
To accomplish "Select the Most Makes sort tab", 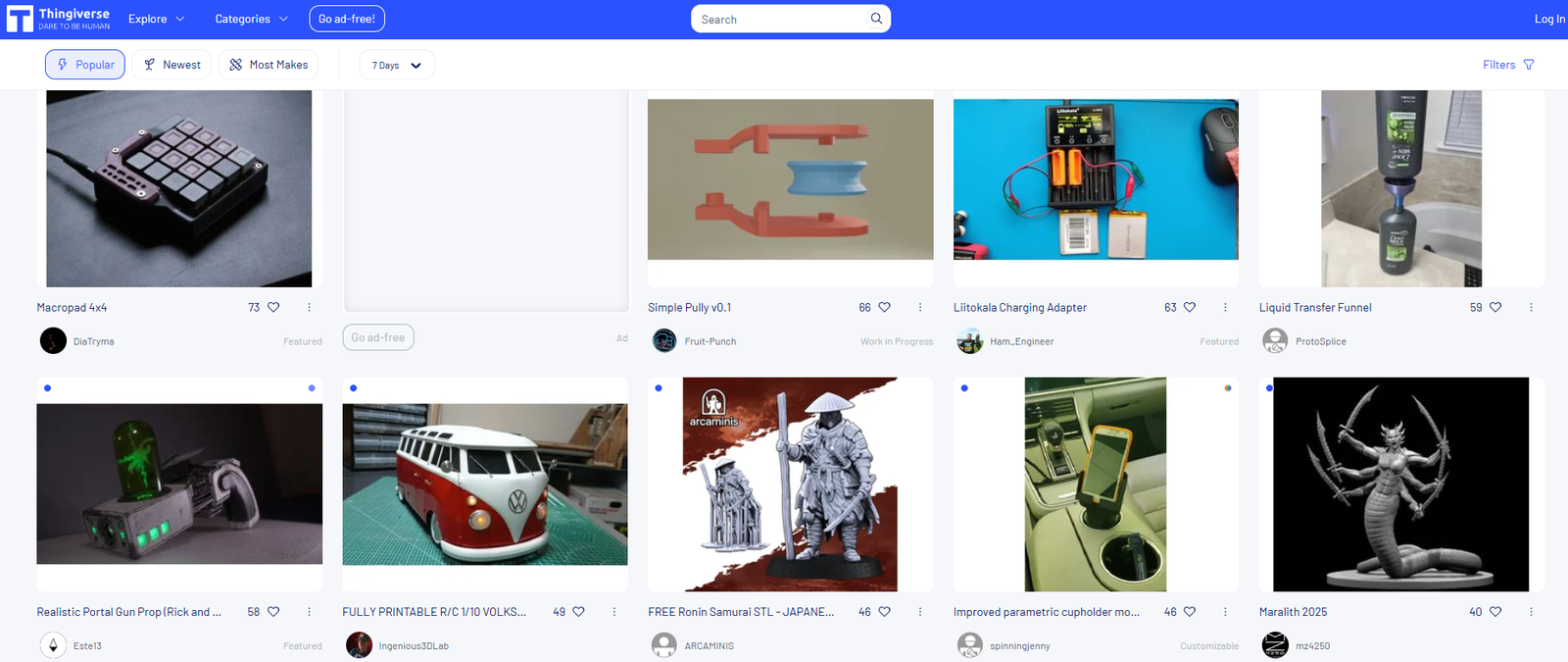I will click(x=269, y=65).
